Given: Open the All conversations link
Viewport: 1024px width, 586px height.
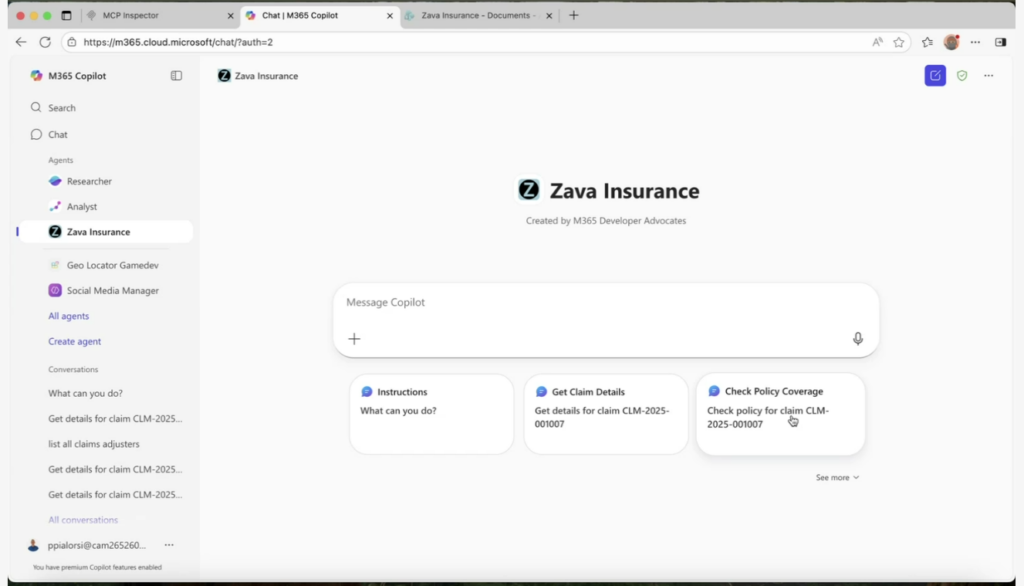Looking at the screenshot, I should tap(83, 520).
